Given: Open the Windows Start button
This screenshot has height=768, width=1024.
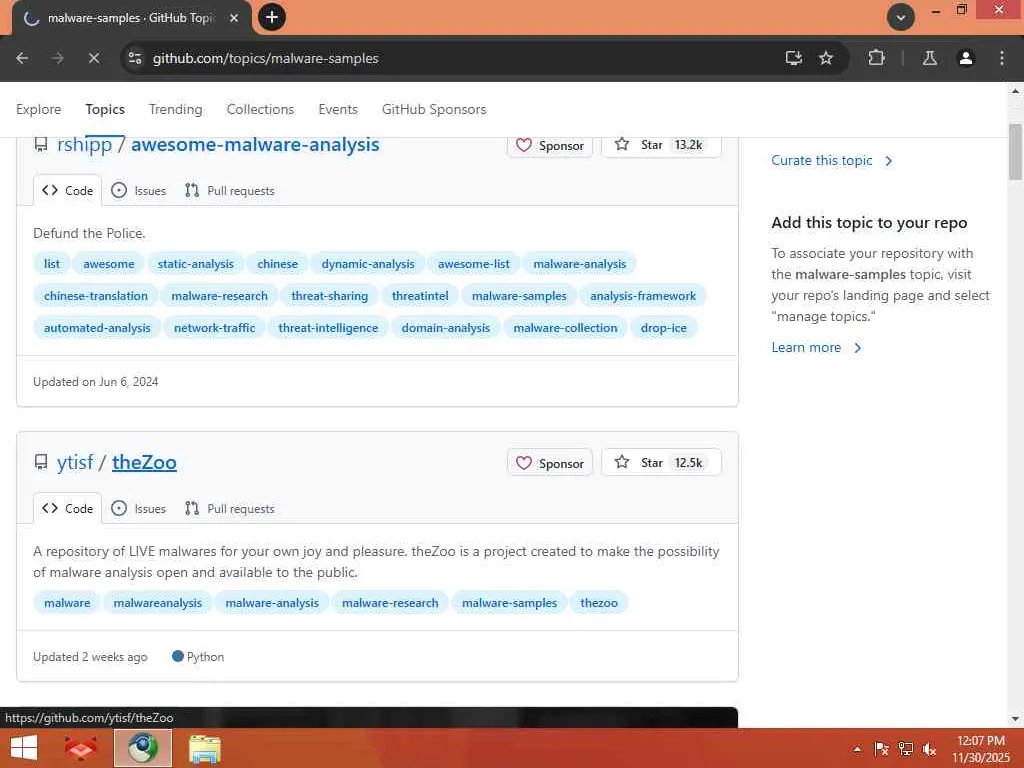Looking at the screenshot, I should [x=24, y=748].
